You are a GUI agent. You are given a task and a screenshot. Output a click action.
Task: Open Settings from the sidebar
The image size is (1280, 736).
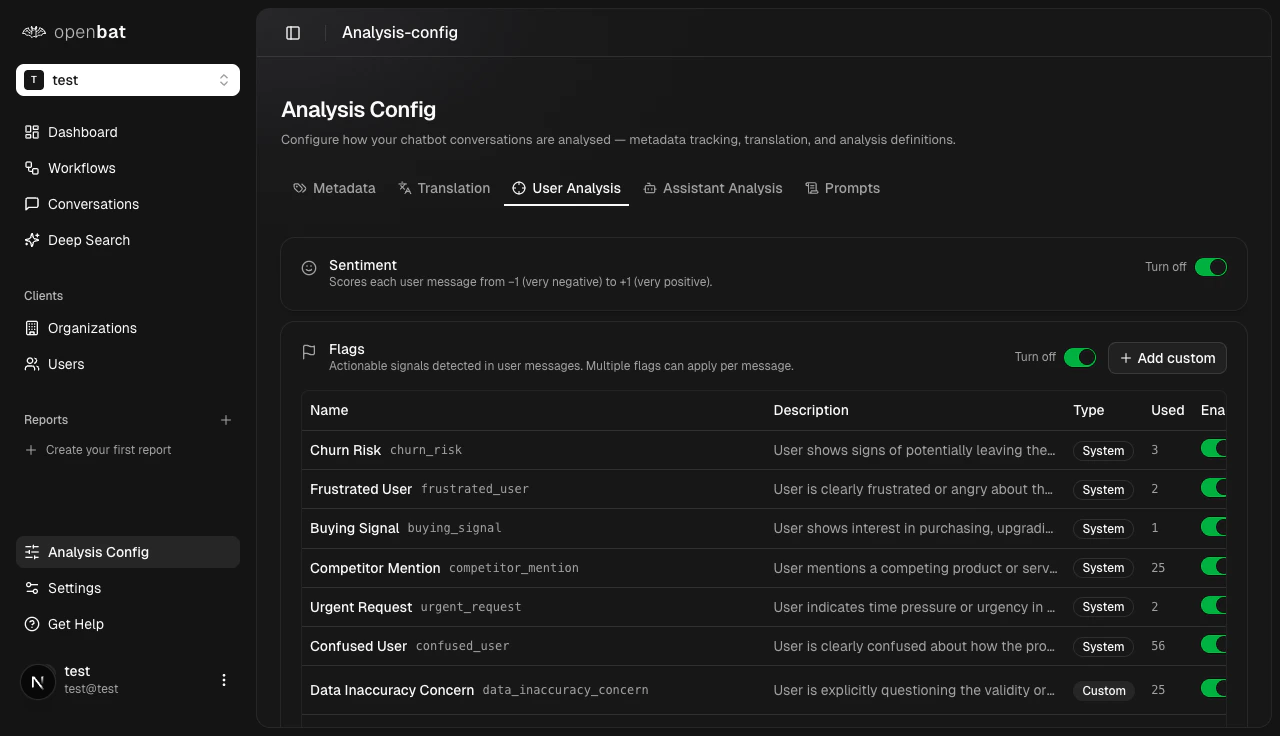tap(75, 588)
